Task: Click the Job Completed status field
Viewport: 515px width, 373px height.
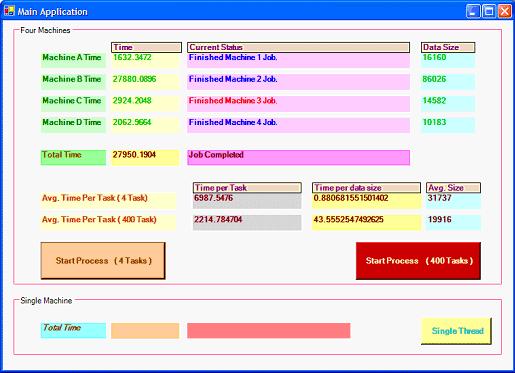Action: click(298, 157)
